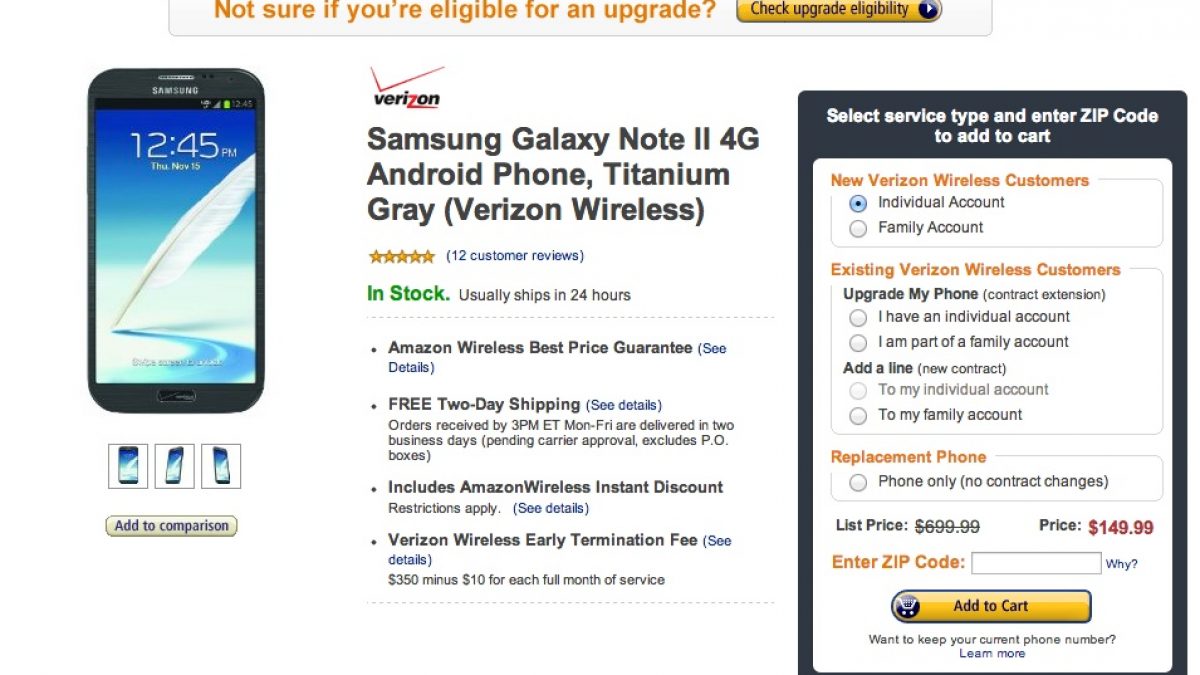
Task: Select "To my family account" add a line option
Action: coord(858,415)
